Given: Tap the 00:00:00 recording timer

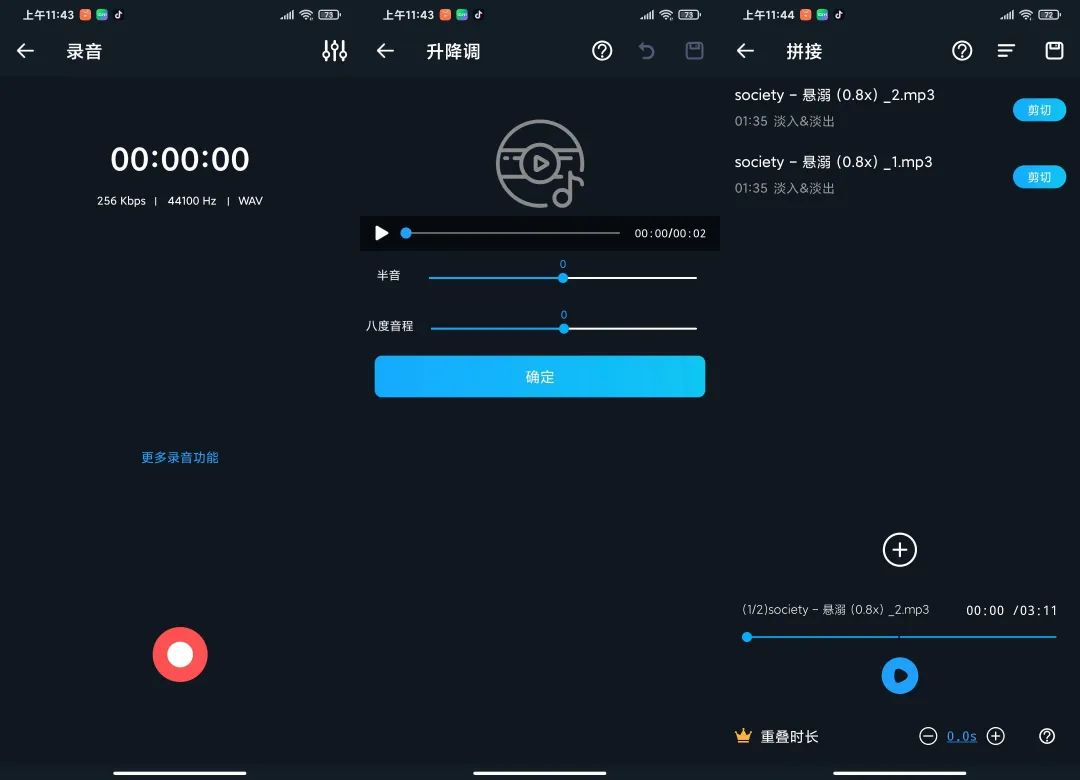Looking at the screenshot, I should (x=180, y=159).
